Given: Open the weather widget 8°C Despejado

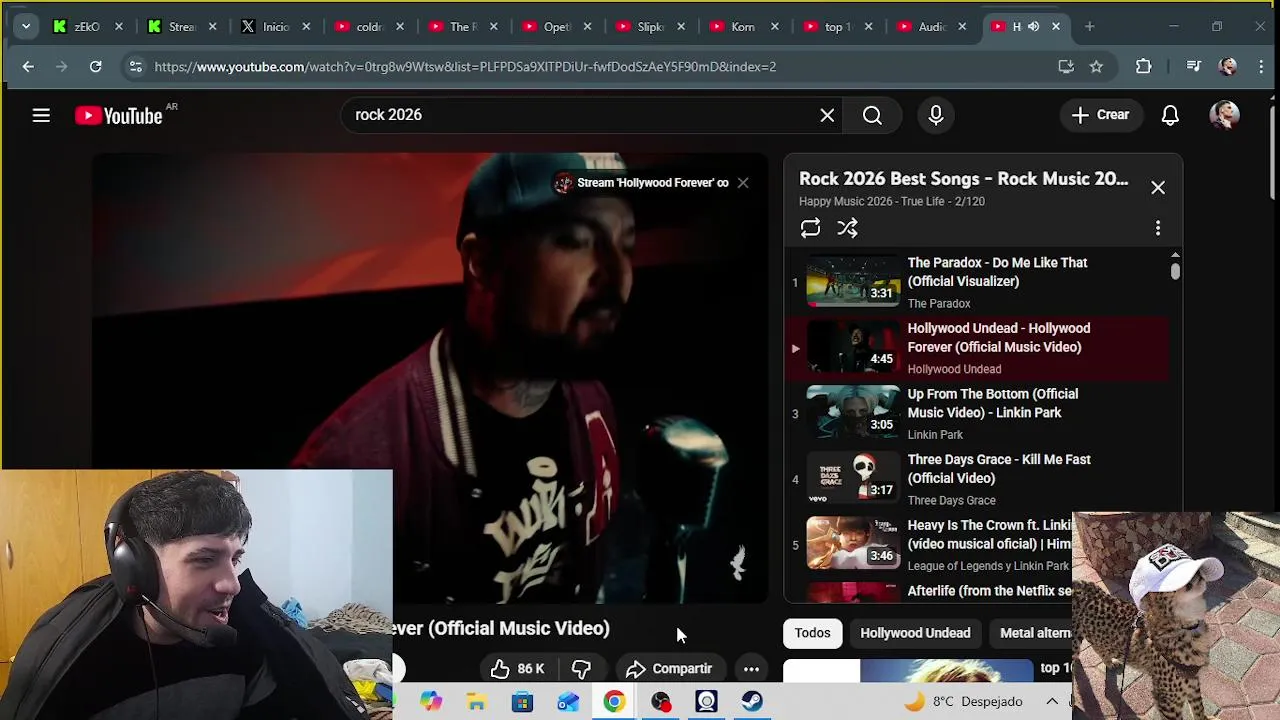Looking at the screenshot, I should click(963, 702).
